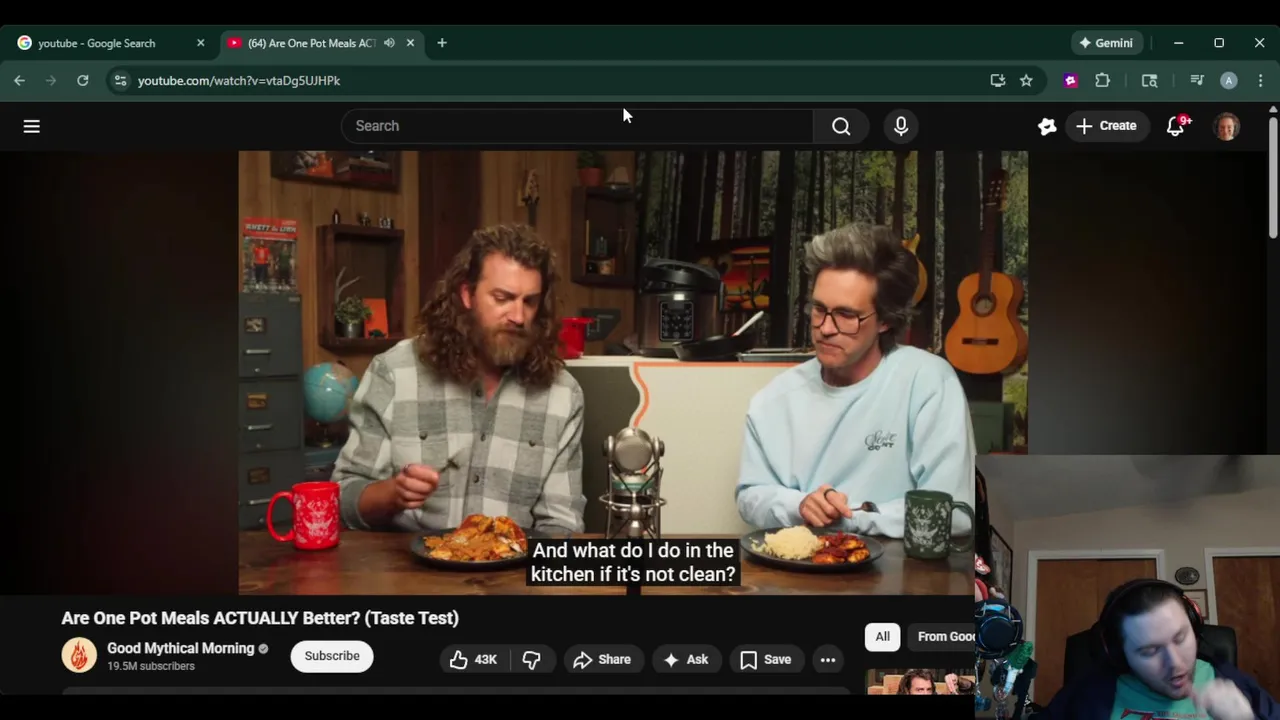
Task: Install the YouTube app icon in the address bar
Action: click(x=998, y=80)
